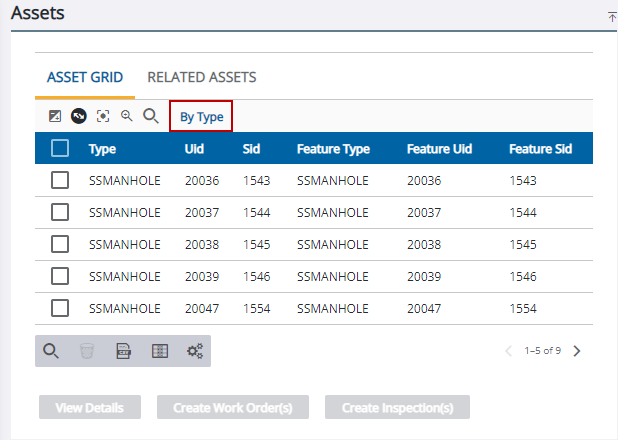Collapse the Assets panel using top-right arrow
The width and height of the screenshot is (618, 440).
[x=611, y=16]
